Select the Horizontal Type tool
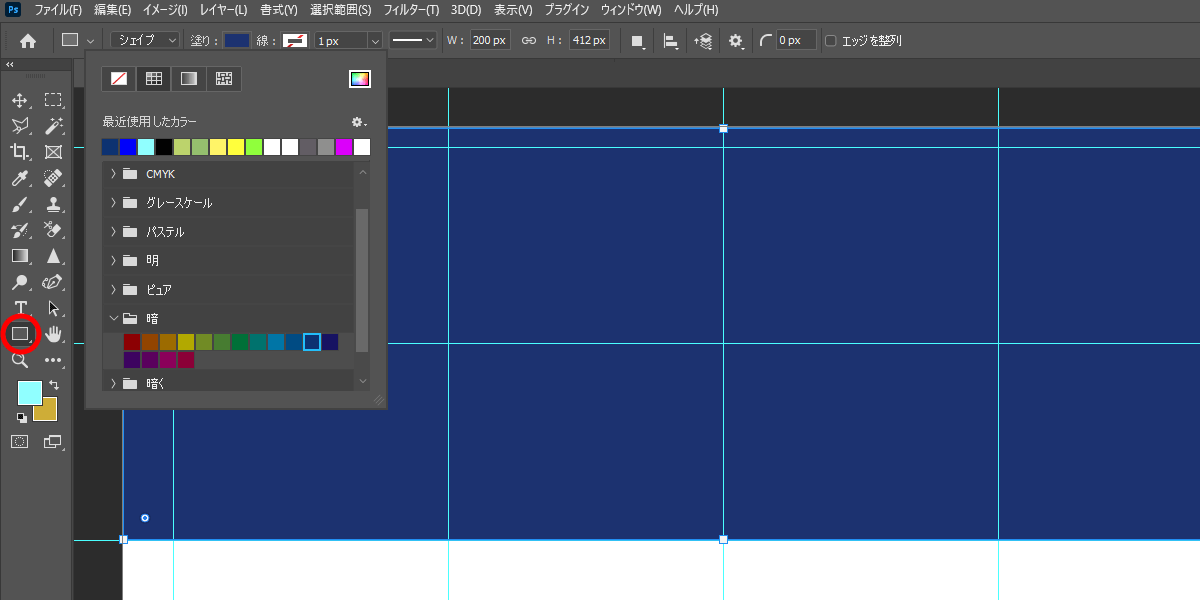The image size is (1200, 600). pos(20,308)
